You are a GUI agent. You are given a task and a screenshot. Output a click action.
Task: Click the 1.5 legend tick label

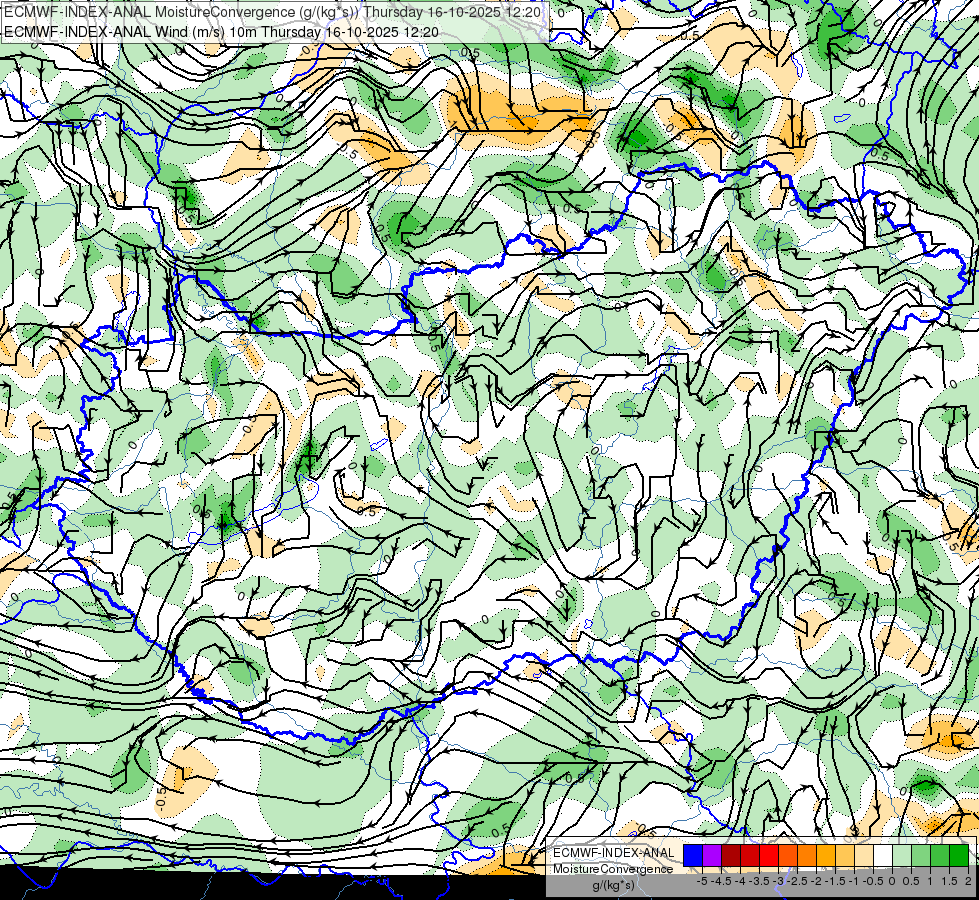pyautogui.click(x=950, y=881)
